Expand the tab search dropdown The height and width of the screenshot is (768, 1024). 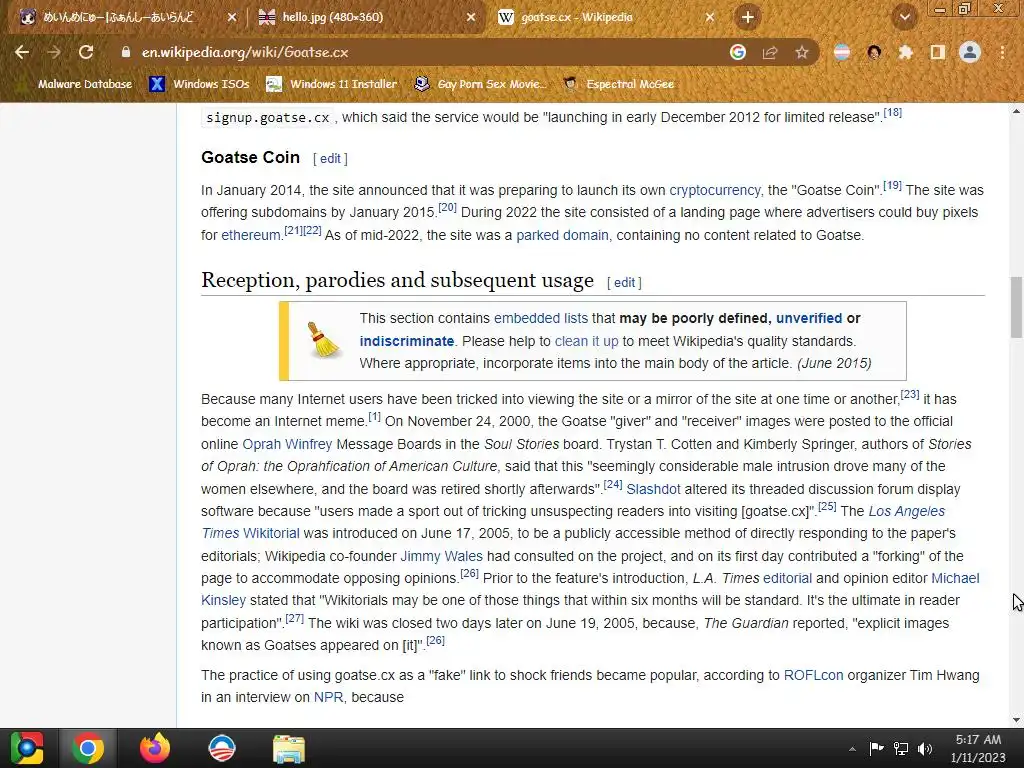pyautogui.click(x=905, y=17)
